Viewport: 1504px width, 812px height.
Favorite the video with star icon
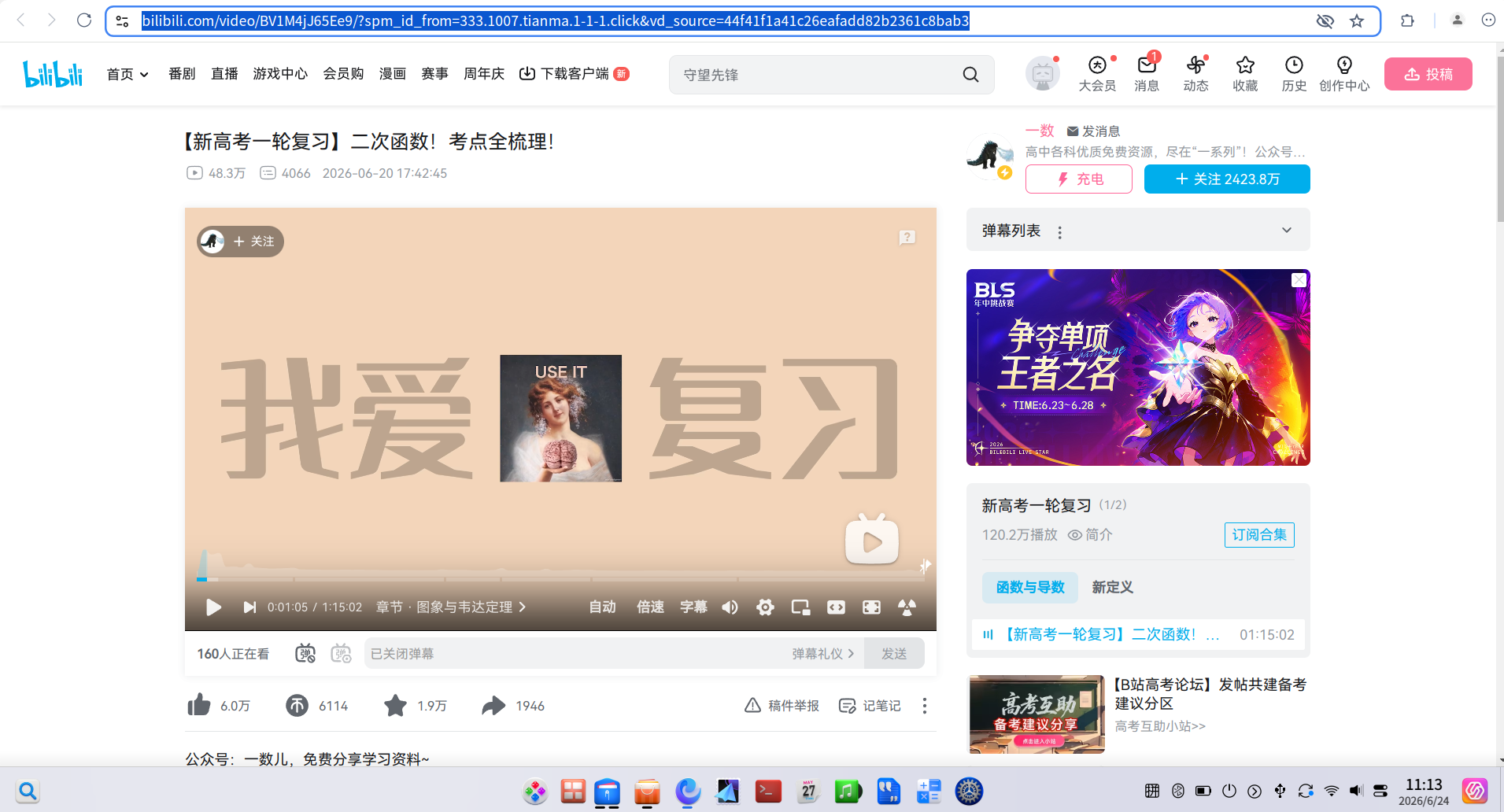point(395,705)
